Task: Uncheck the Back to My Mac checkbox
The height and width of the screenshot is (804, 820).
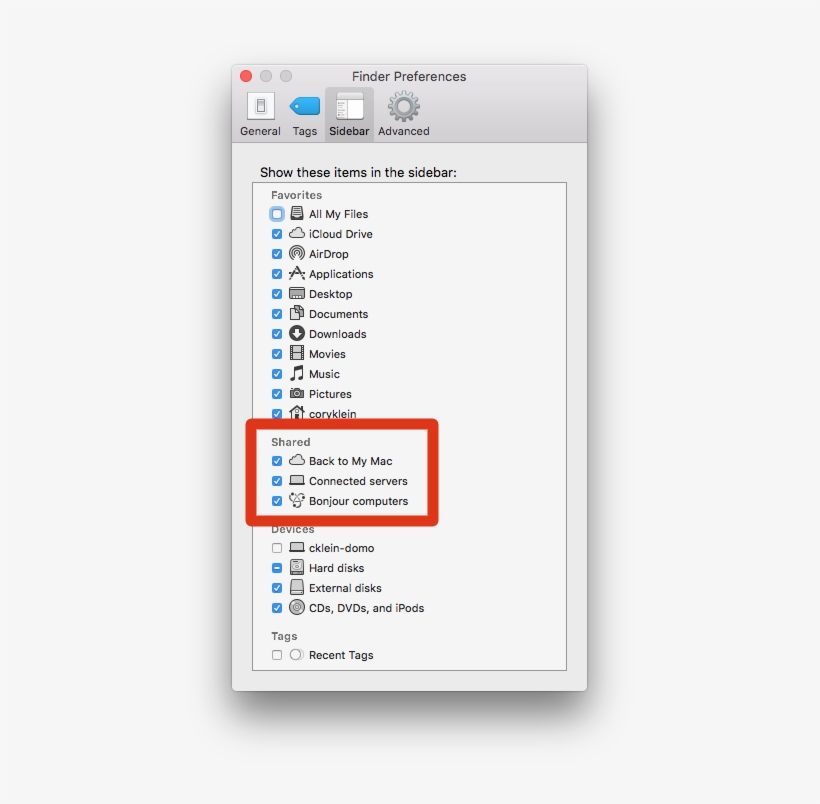Action: [277, 461]
